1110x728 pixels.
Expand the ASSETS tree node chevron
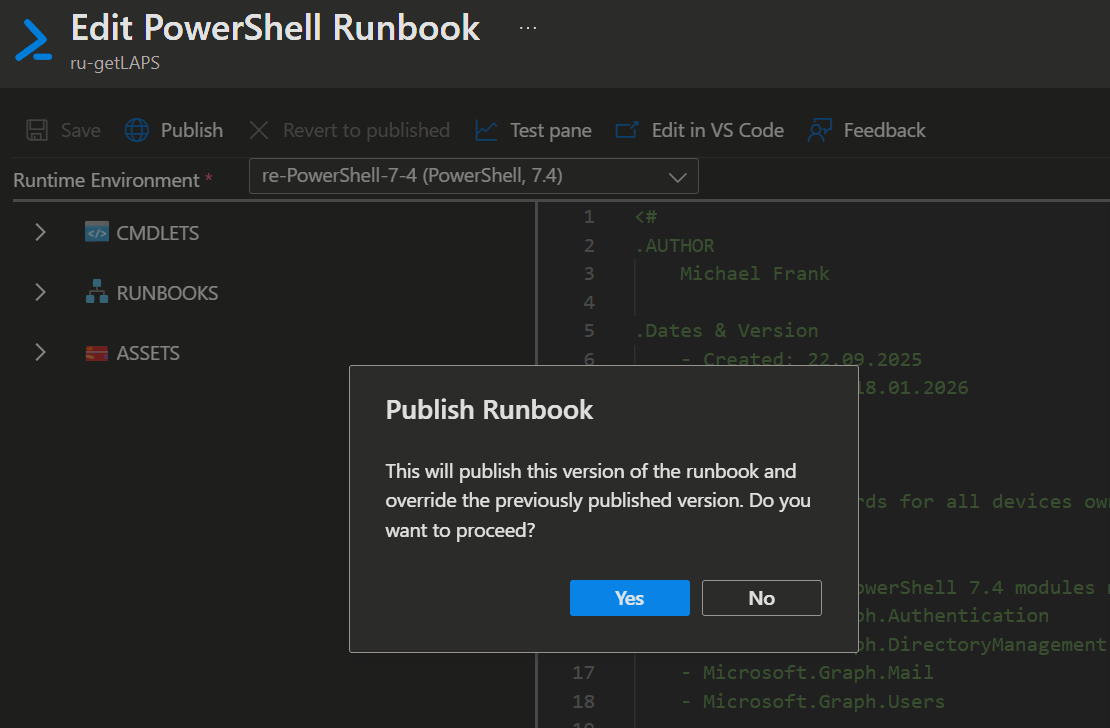[x=40, y=353]
